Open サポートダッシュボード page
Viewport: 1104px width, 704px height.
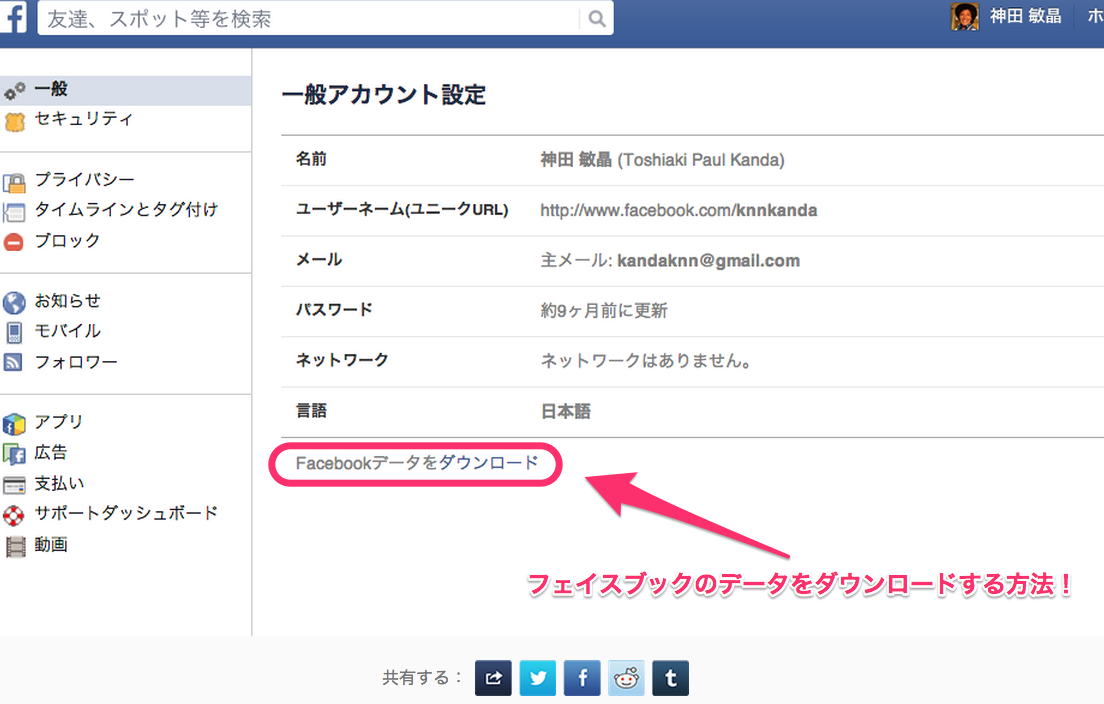[x=126, y=513]
